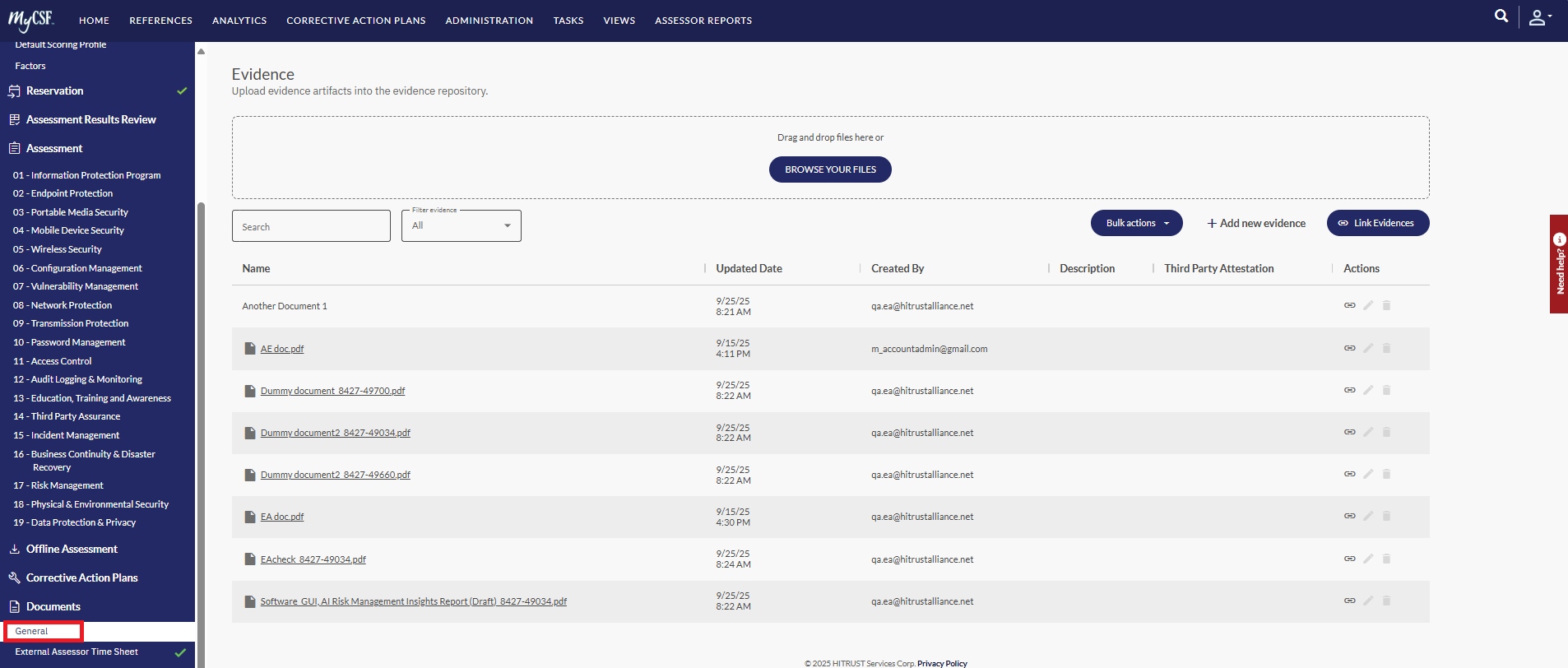Open Dummy document2_8427-49660.pdf link
This screenshot has height=668, width=1568.
[335, 475]
